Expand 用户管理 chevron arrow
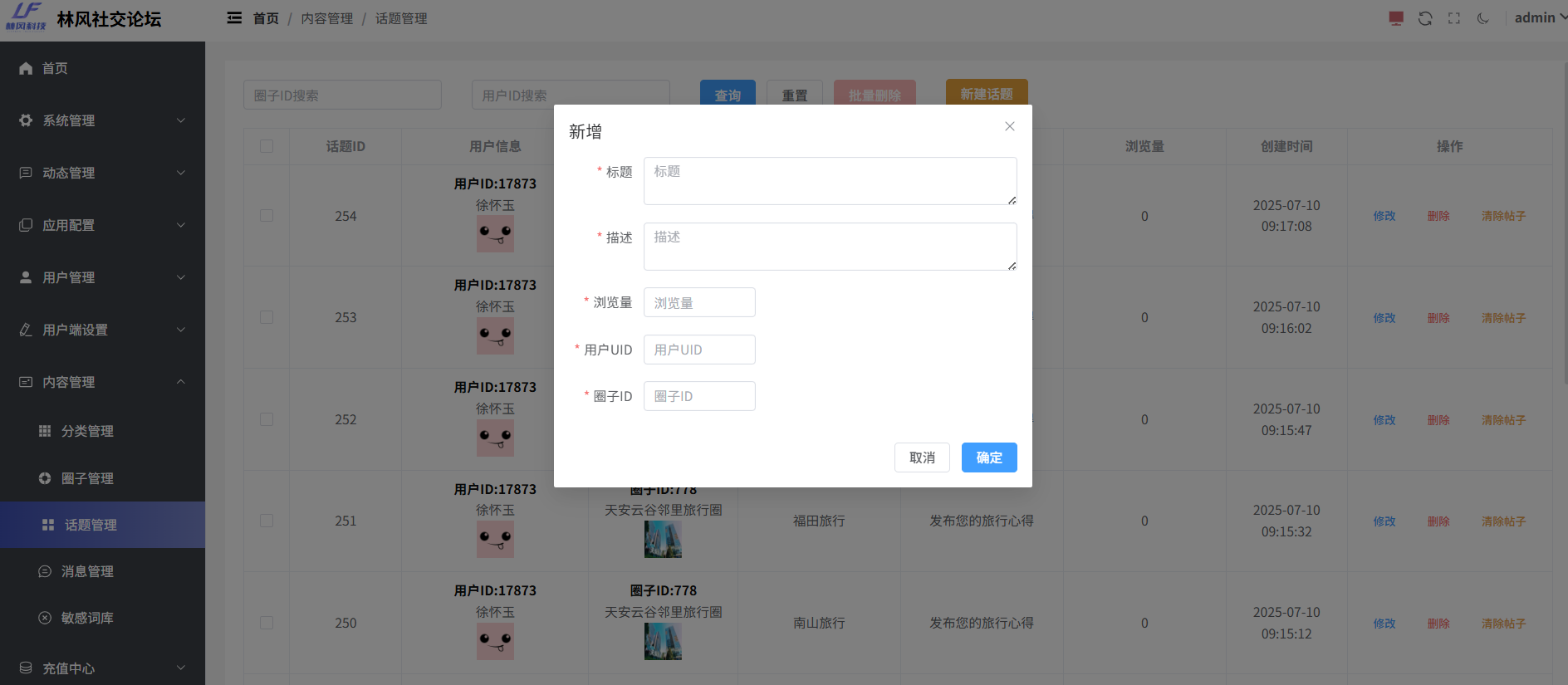 tap(181, 277)
